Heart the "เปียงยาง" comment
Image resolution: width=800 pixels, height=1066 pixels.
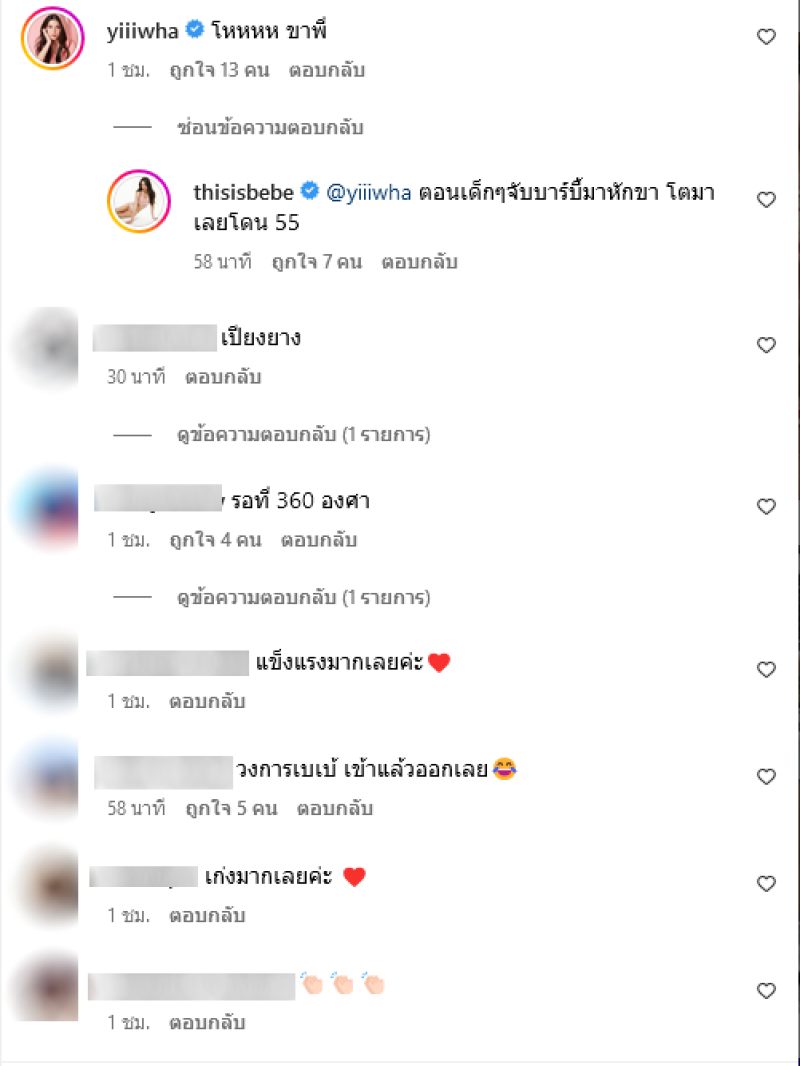[x=766, y=345]
